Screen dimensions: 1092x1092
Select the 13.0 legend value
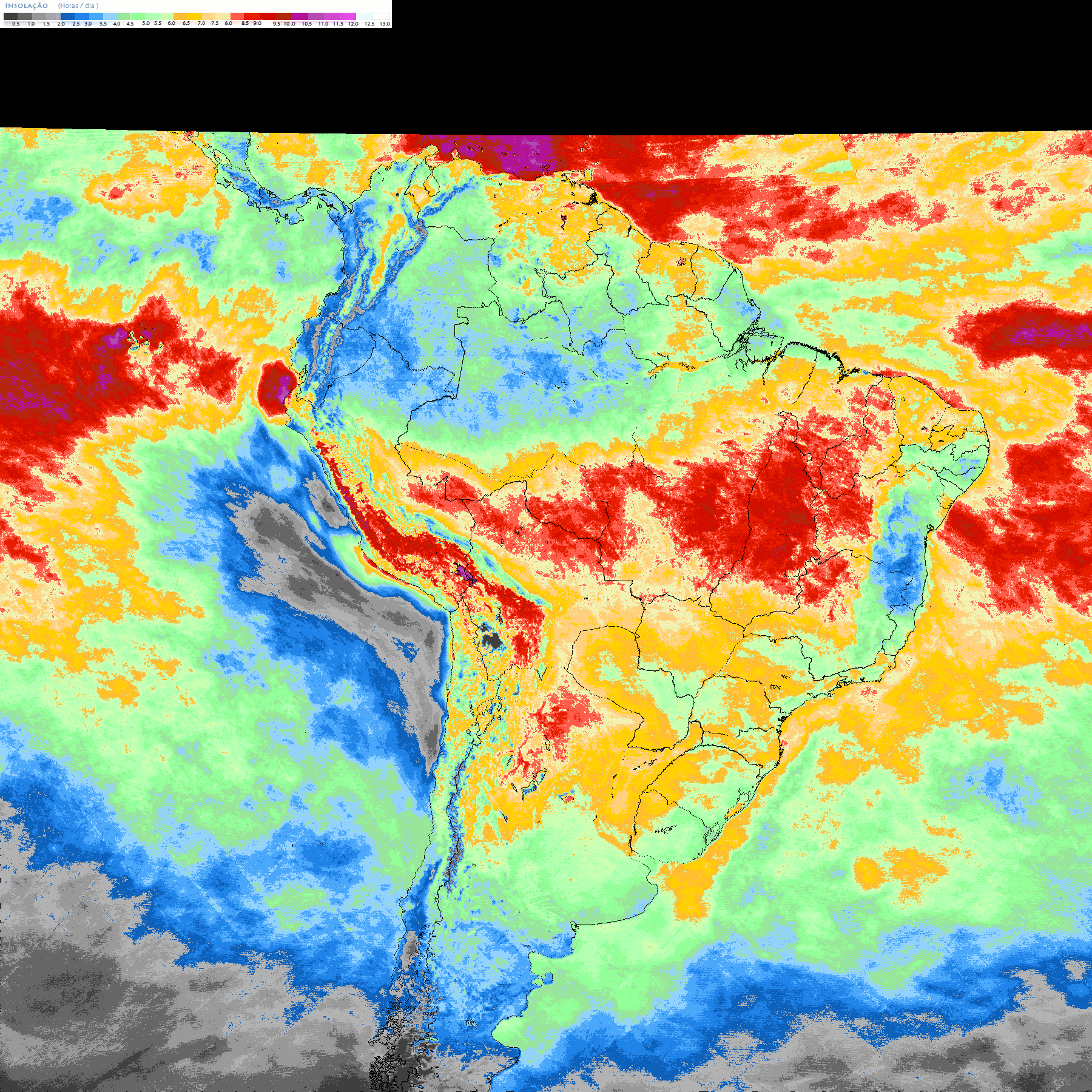click(385, 24)
